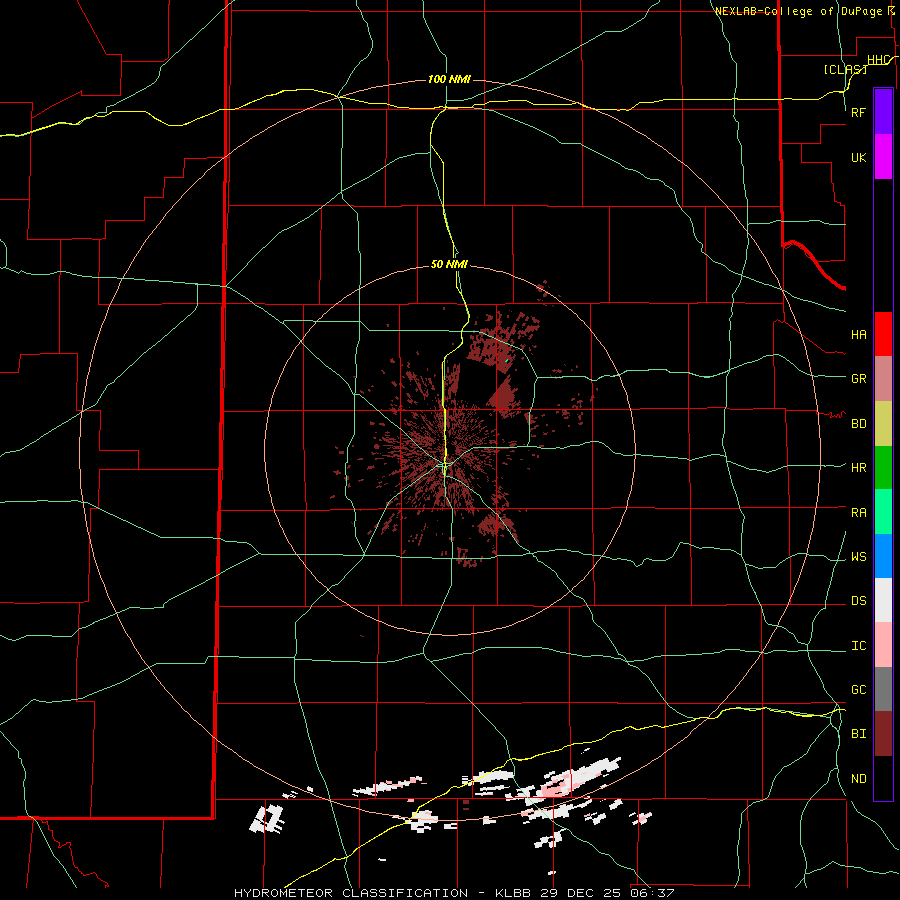Click the RA legend label text

point(859,513)
